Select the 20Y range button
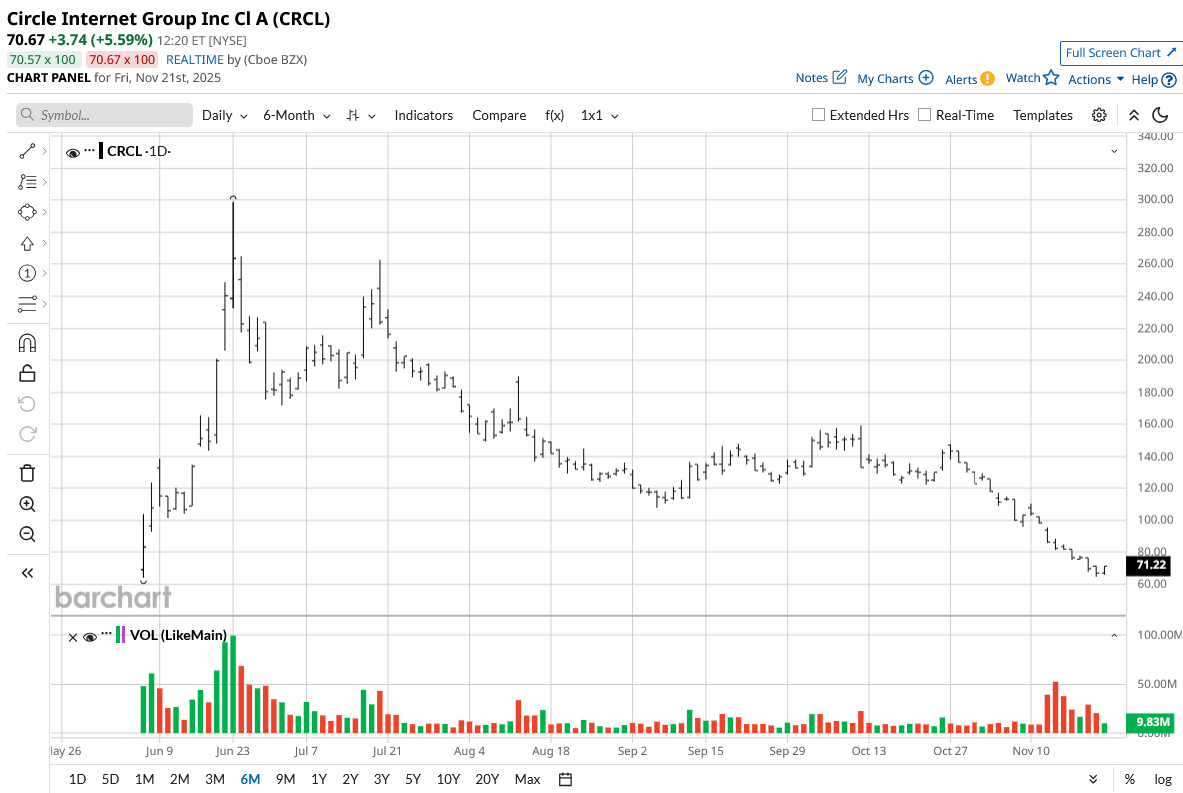 (x=487, y=779)
